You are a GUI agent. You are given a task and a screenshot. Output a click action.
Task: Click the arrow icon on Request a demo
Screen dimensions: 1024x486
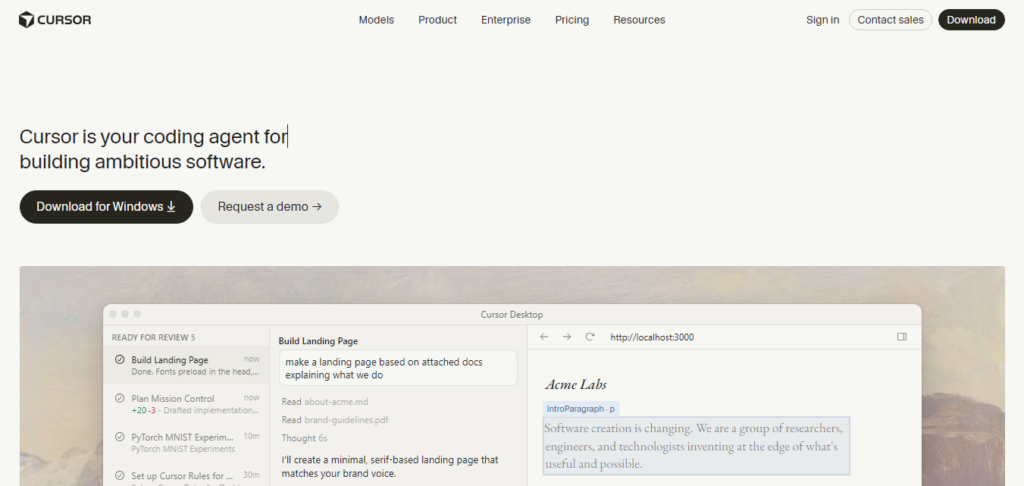317,206
